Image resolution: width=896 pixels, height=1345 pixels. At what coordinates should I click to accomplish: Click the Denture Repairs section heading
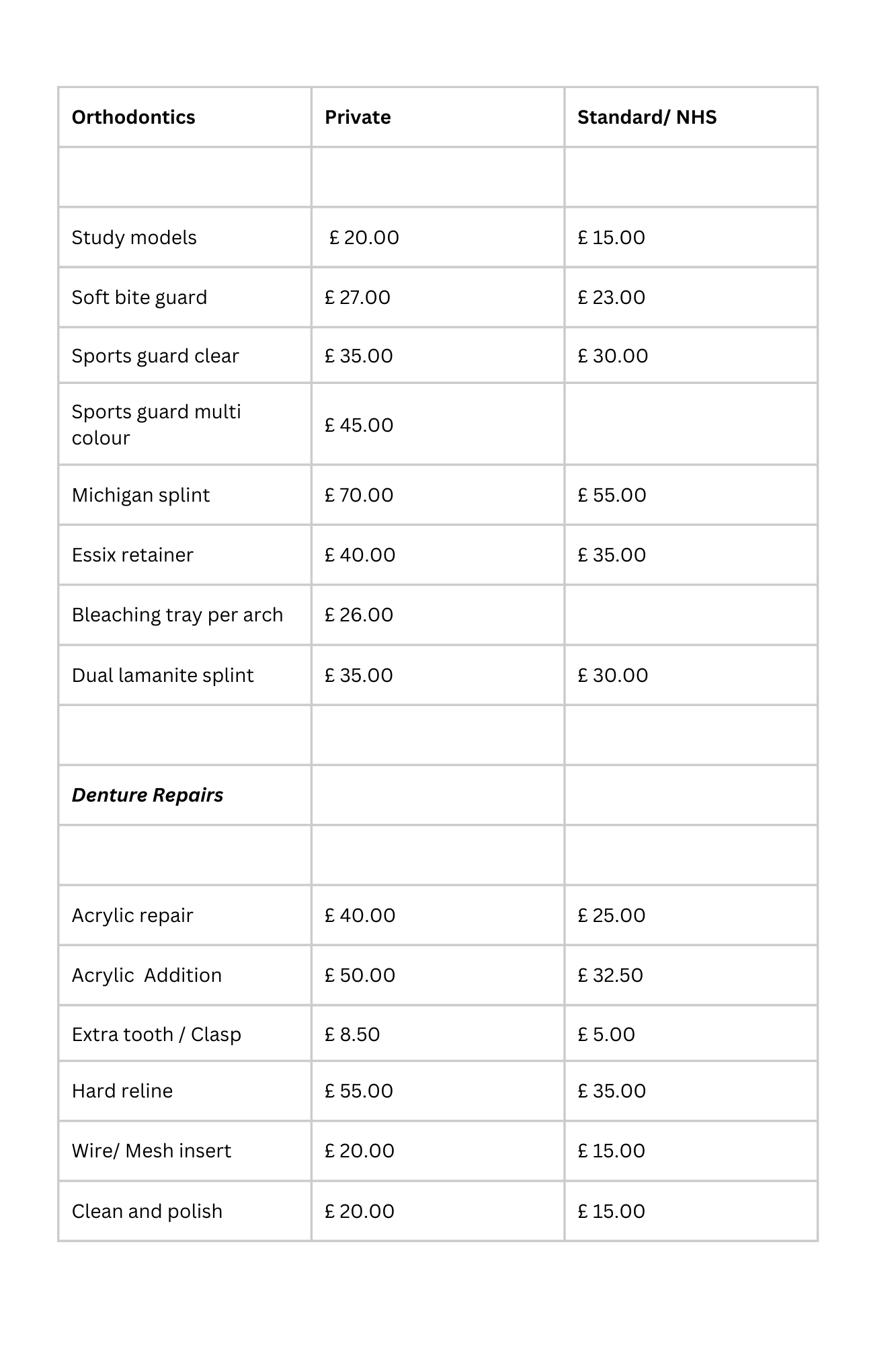[147, 795]
